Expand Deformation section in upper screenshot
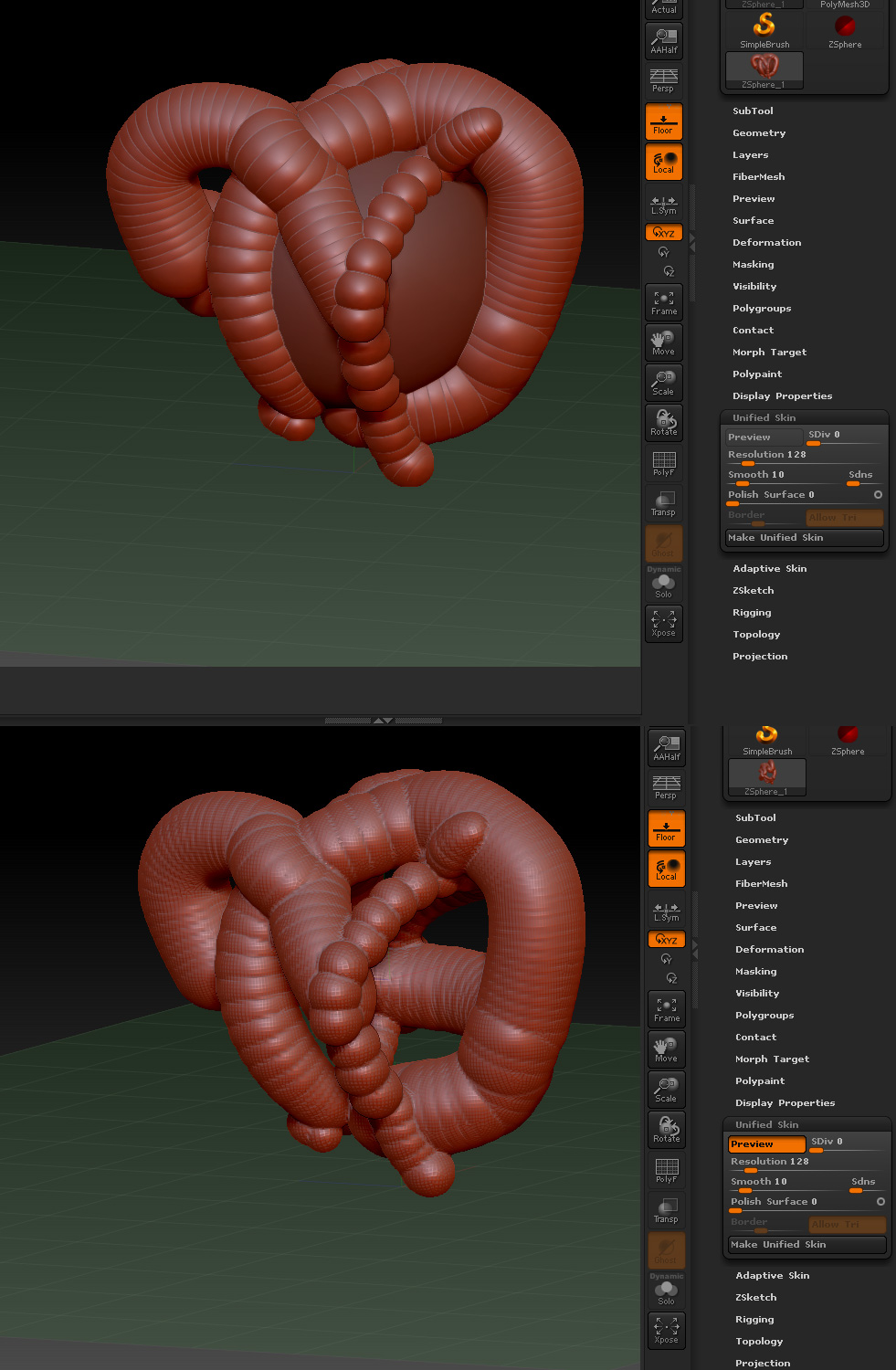 pyautogui.click(x=767, y=243)
